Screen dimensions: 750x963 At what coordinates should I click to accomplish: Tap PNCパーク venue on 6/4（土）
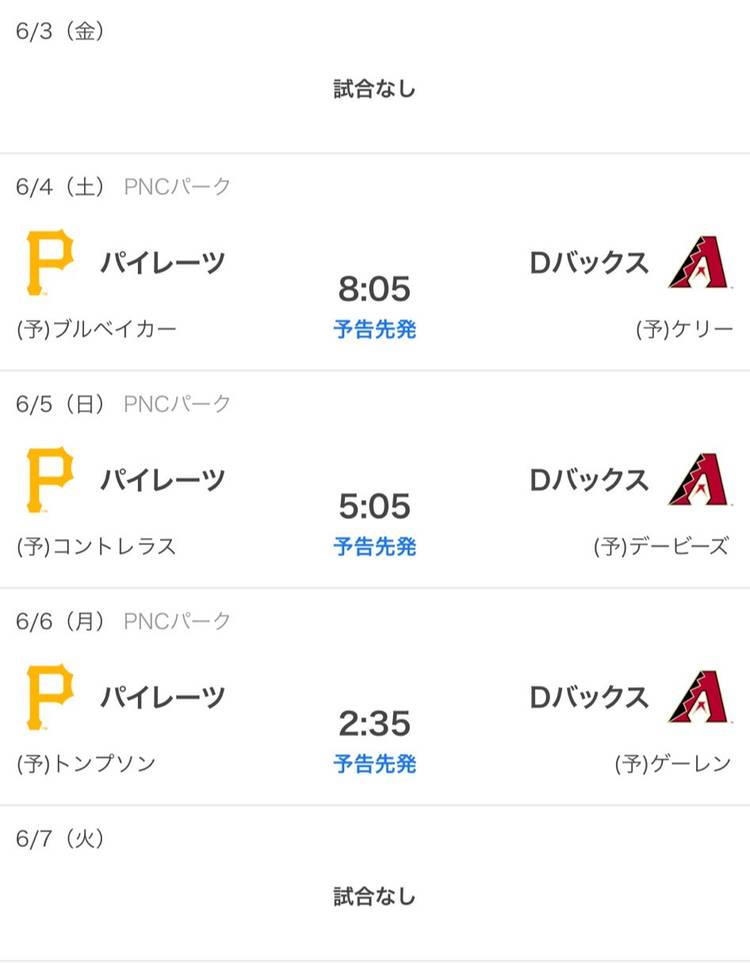177,186
